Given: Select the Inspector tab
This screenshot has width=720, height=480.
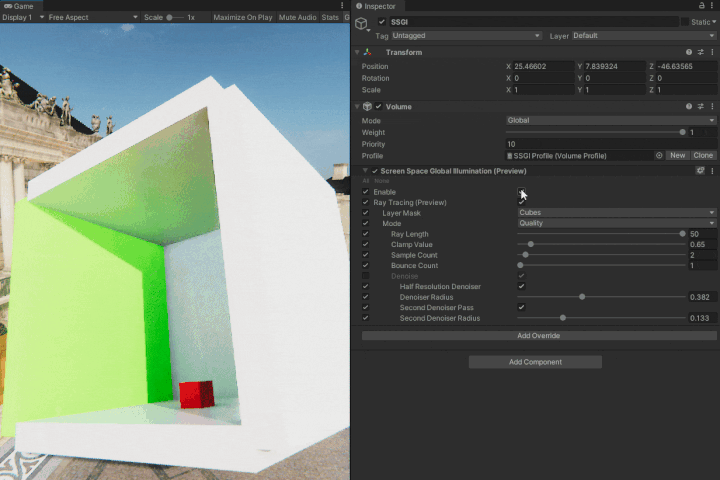Looking at the screenshot, I should (x=376, y=6).
